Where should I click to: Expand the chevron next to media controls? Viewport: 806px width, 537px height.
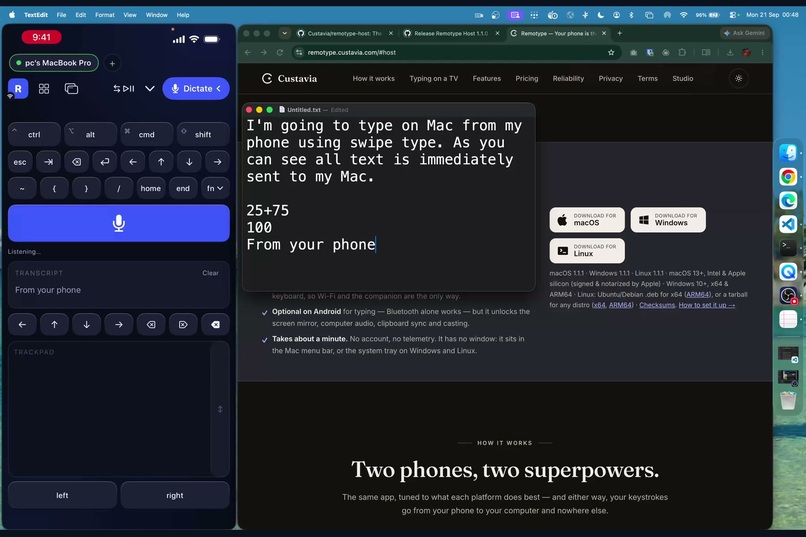[x=150, y=88]
